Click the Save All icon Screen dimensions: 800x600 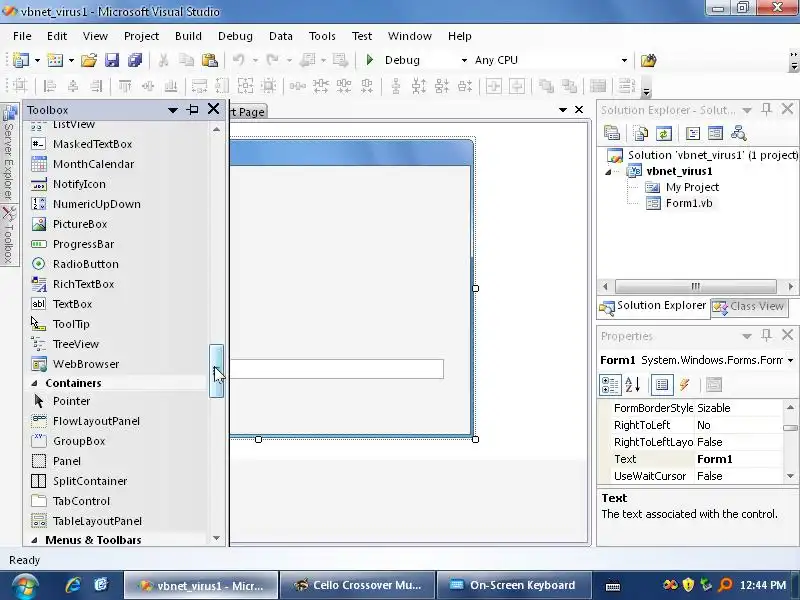point(135,60)
